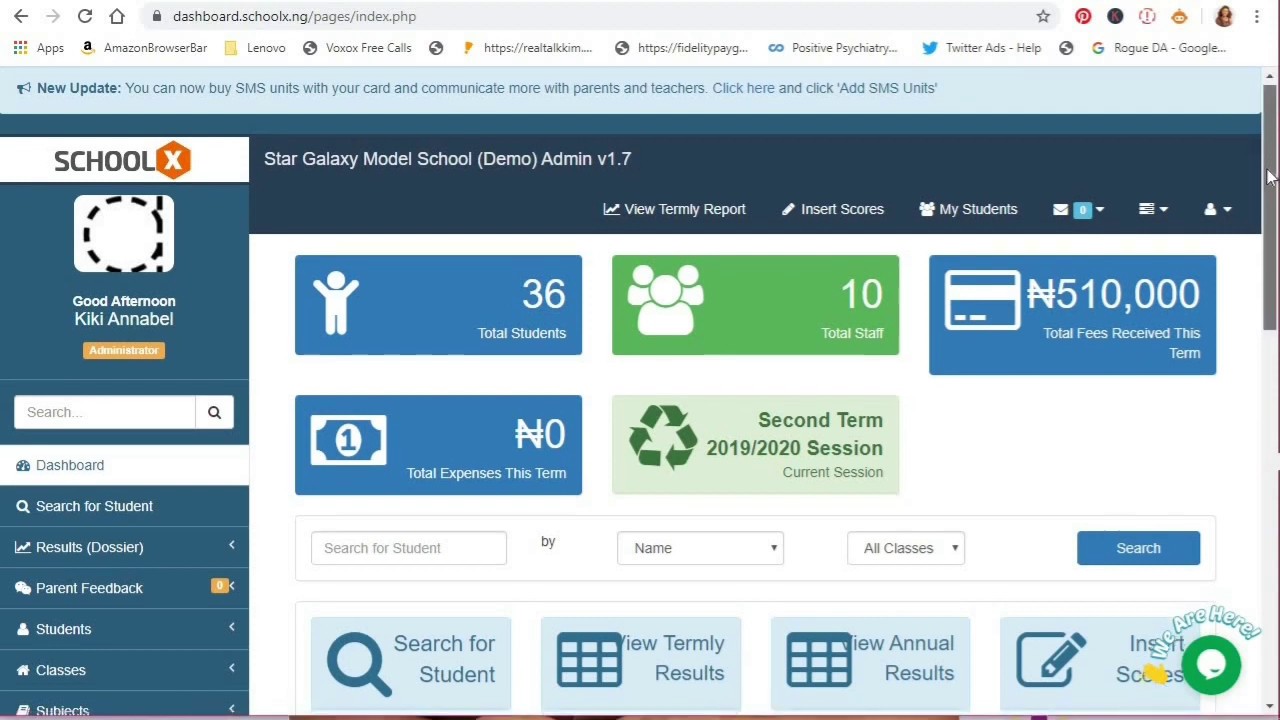1280x720 pixels.
Task: Open Twitter Ads - Help bookmark
Action: coord(982,47)
